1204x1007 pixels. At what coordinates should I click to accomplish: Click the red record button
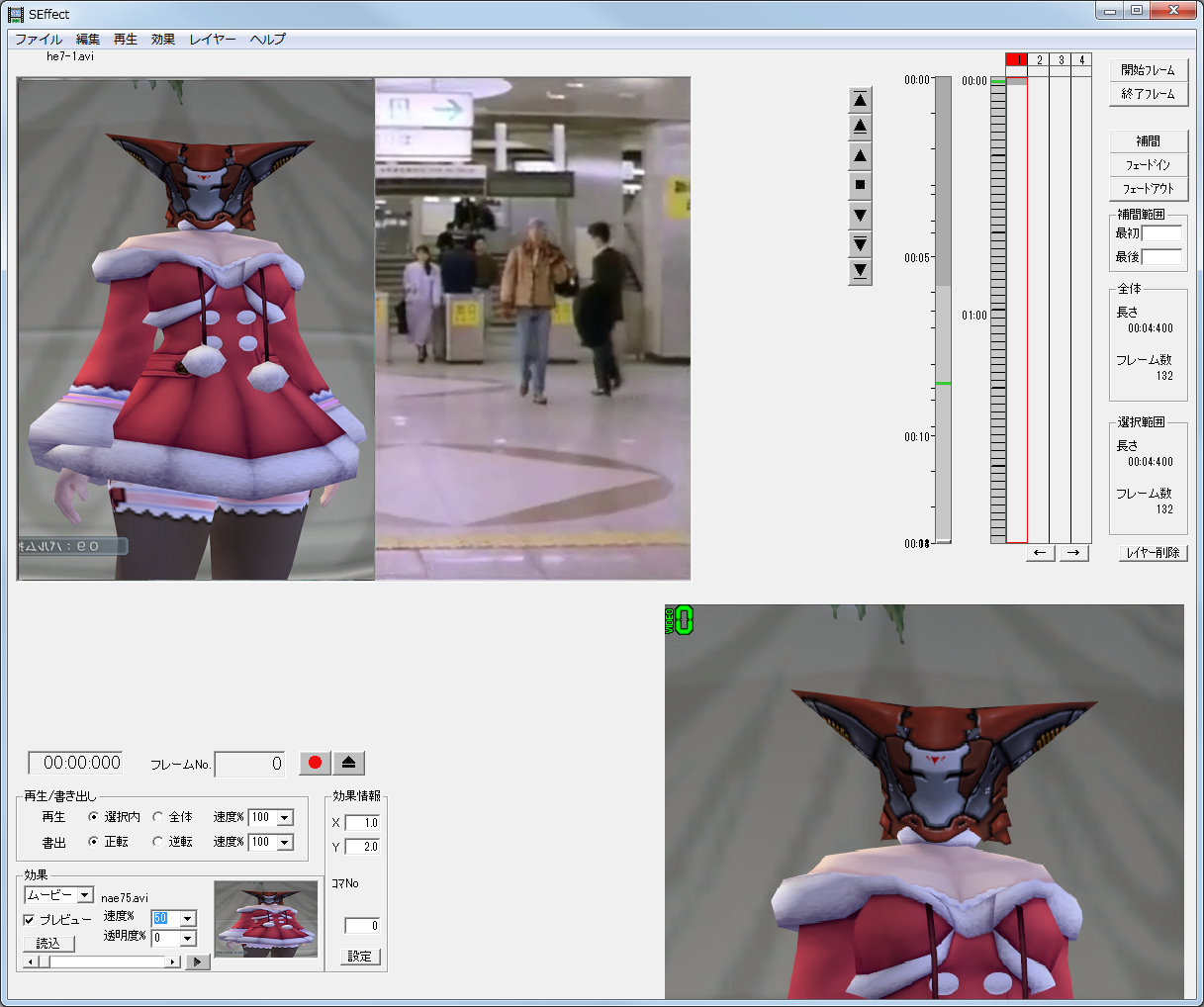click(x=315, y=763)
